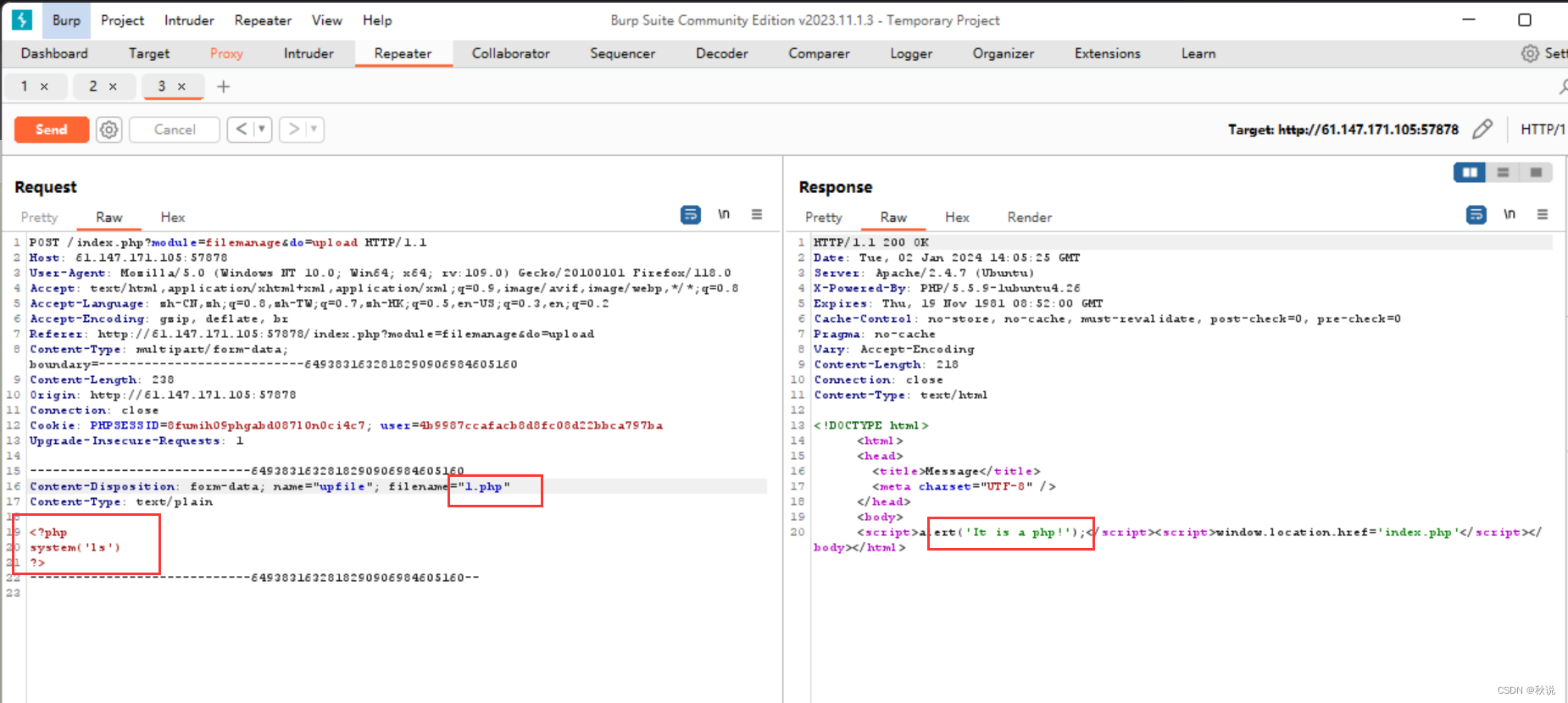Switch to the Sequencer tab
This screenshot has width=1568, height=703.
click(623, 53)
